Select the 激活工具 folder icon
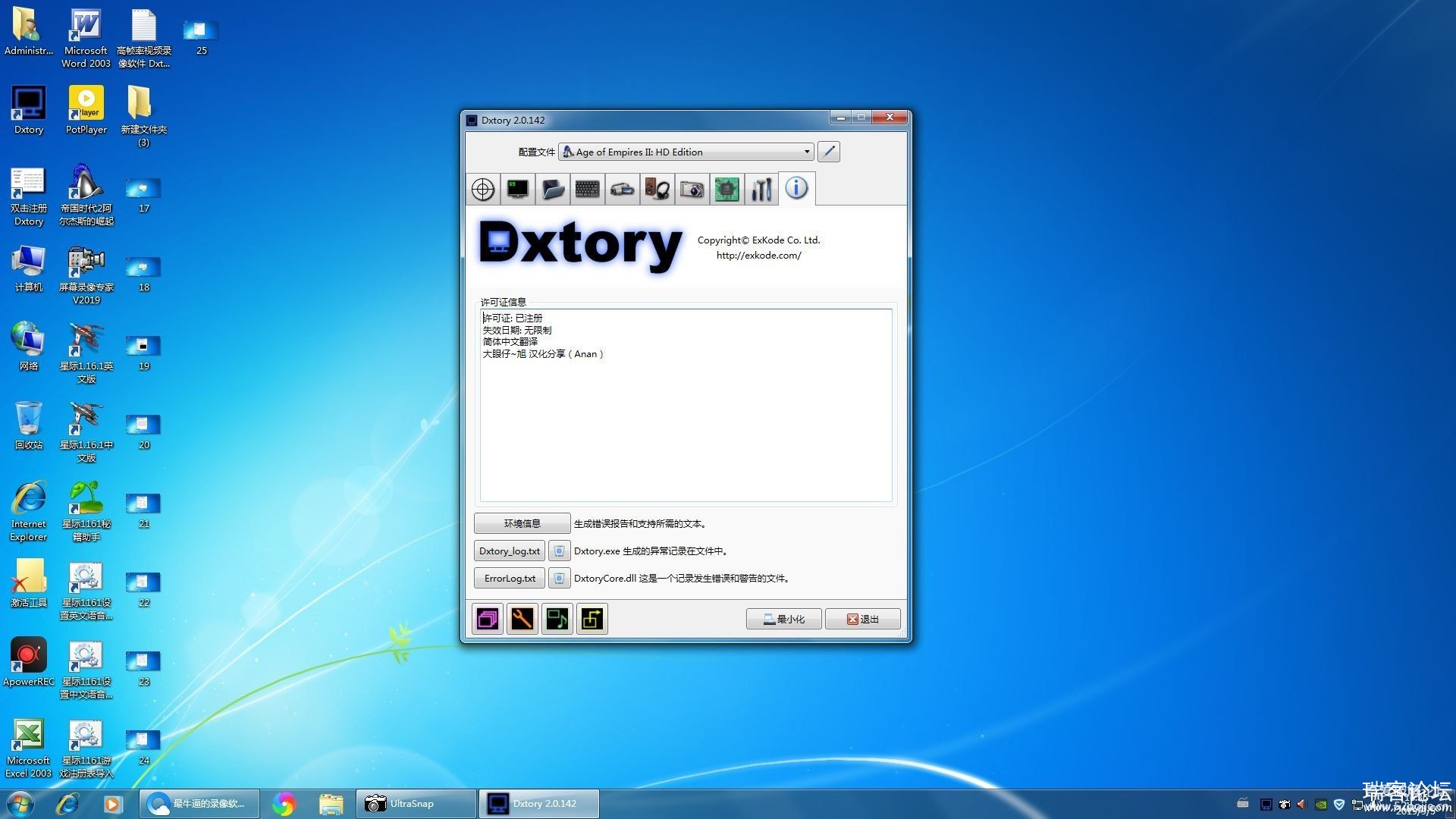The width and height of the screenshot is (1456, 819). pyautogui.click(x=29, y=583)
